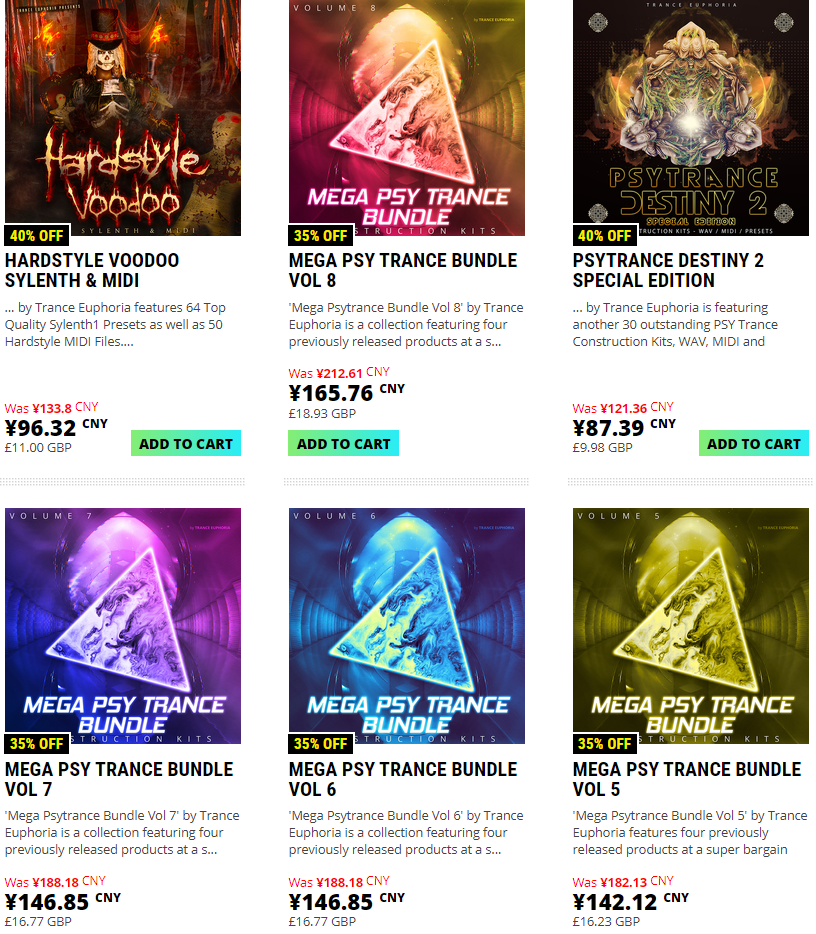
Task: Click the Mega Psy Trance Bundle Vol 6 title
Action: tap(403, 779)
